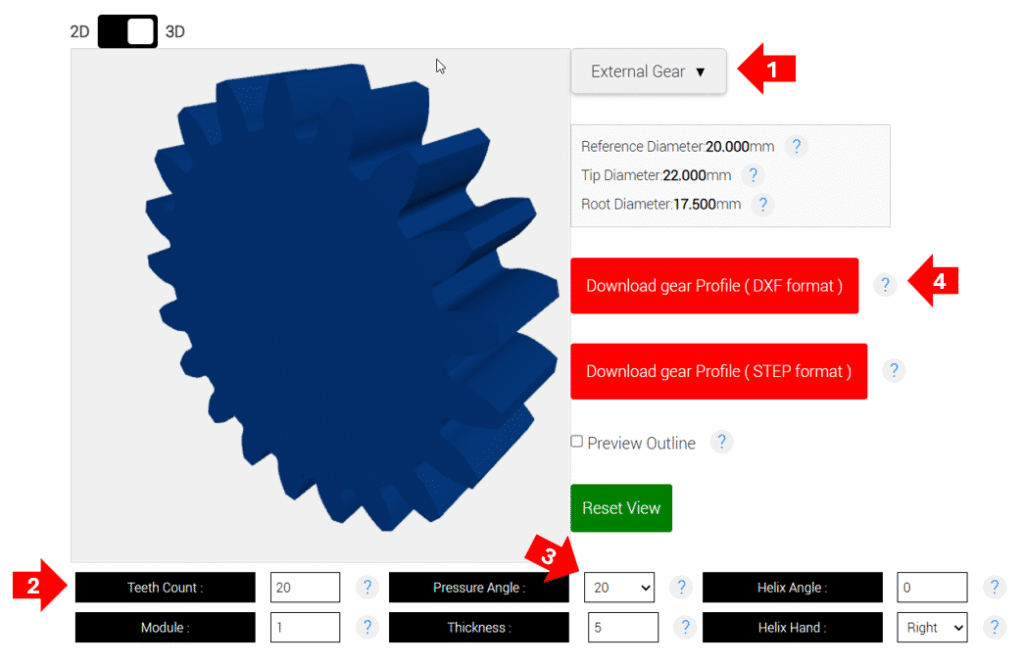Click help icon next to Reference Diameter

pyautogui.click(x=796, y=146)
